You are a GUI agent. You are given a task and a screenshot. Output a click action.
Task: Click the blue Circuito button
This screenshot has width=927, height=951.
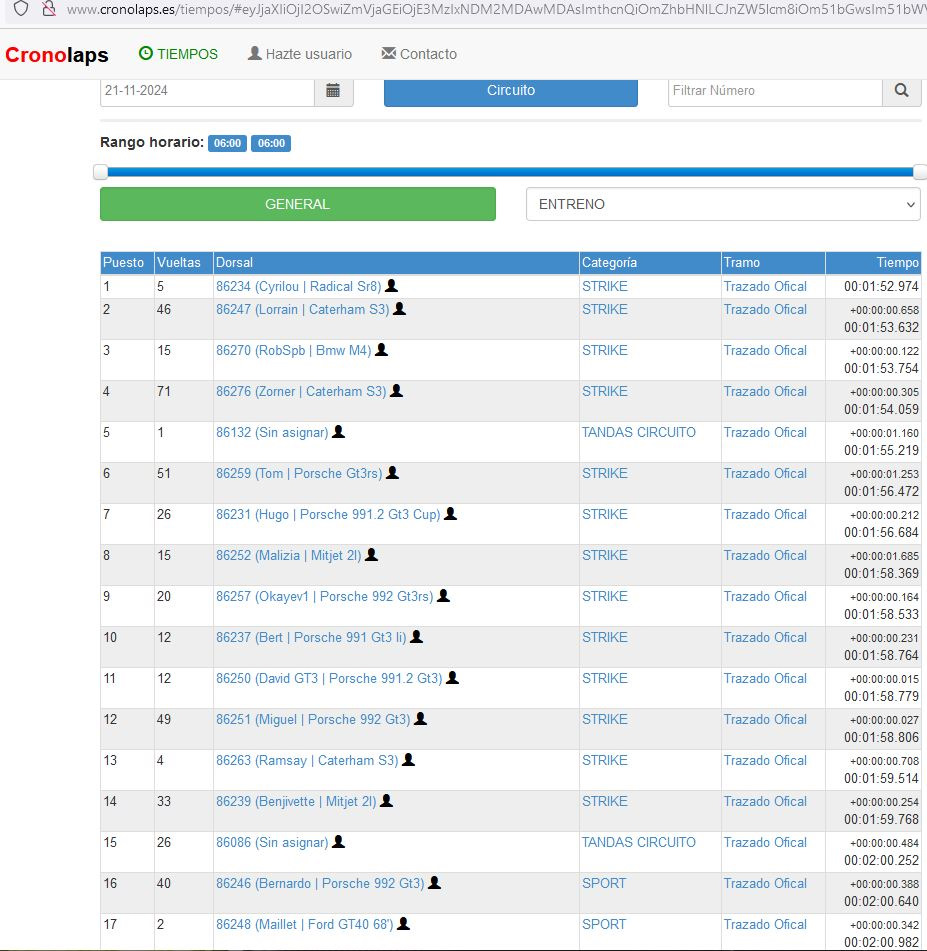511,91
